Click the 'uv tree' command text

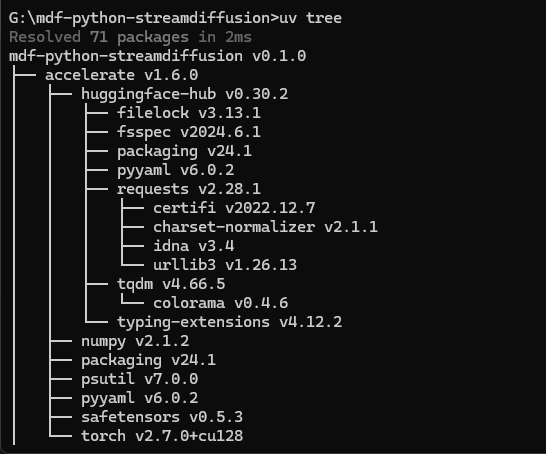tap(311, 18)
